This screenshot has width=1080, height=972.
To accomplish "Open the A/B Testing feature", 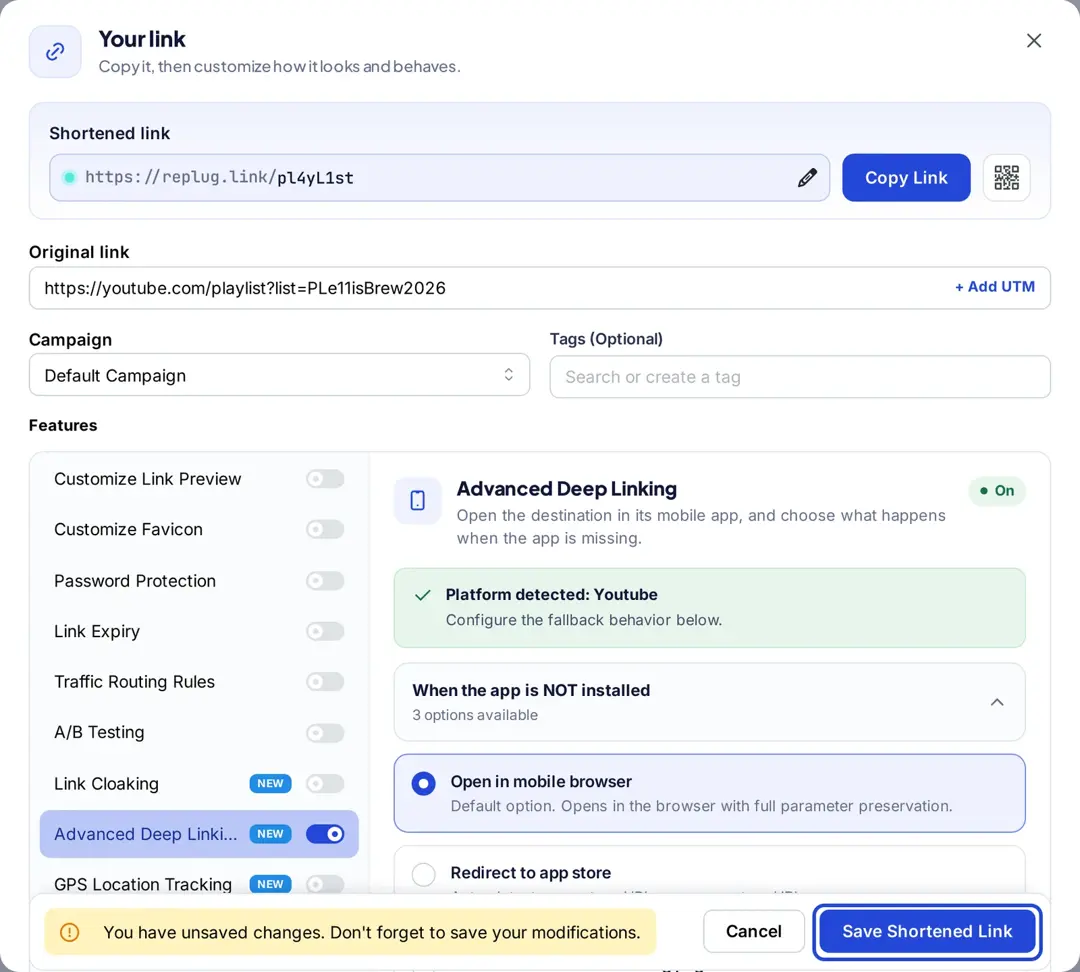I will [x=199, y=732].
